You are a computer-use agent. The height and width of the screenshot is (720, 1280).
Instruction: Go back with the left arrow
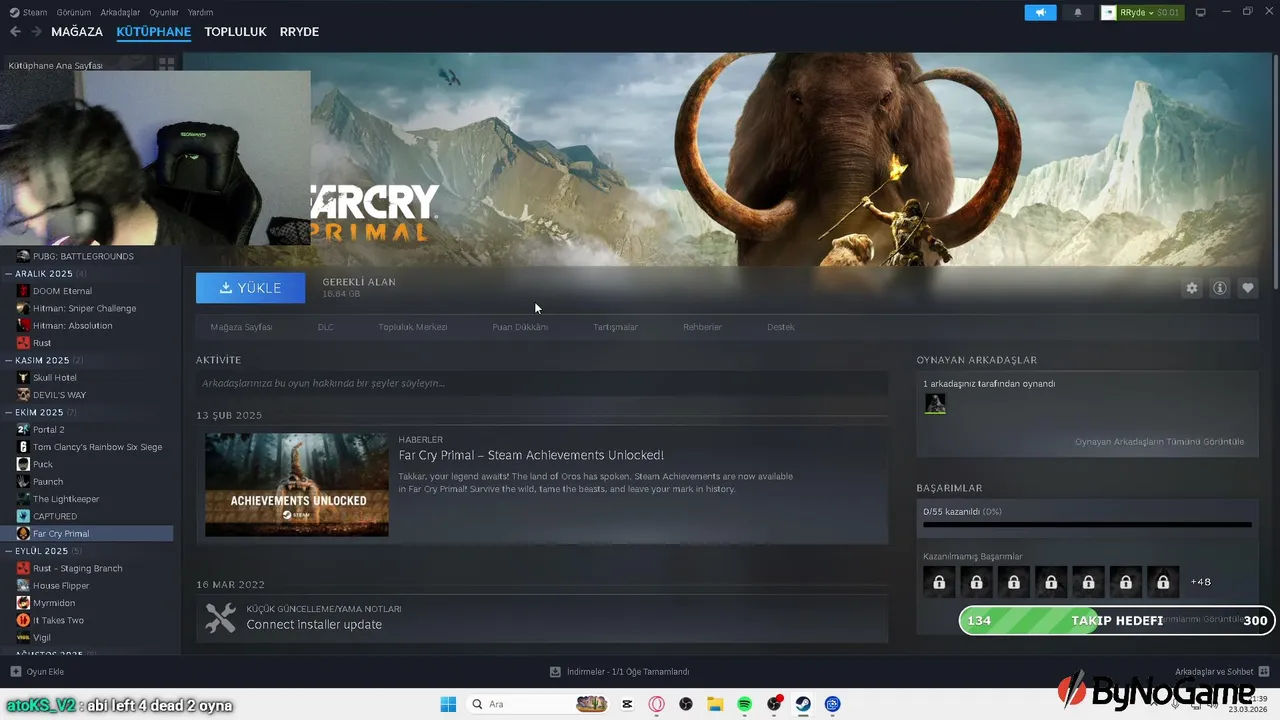coord(15,32)
